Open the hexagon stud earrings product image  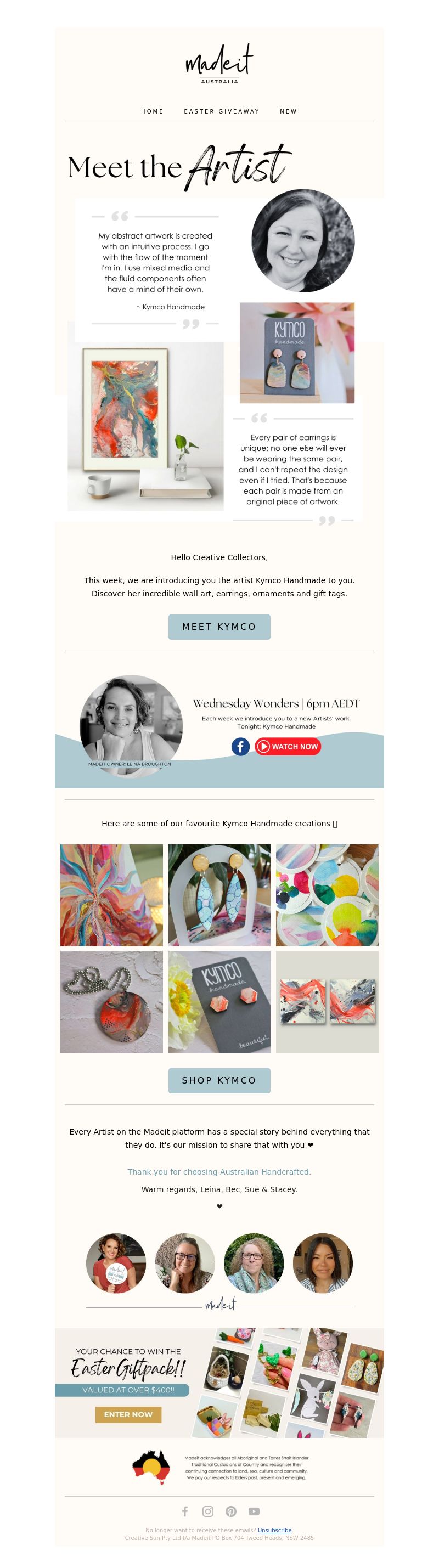tap(219, 1002)
